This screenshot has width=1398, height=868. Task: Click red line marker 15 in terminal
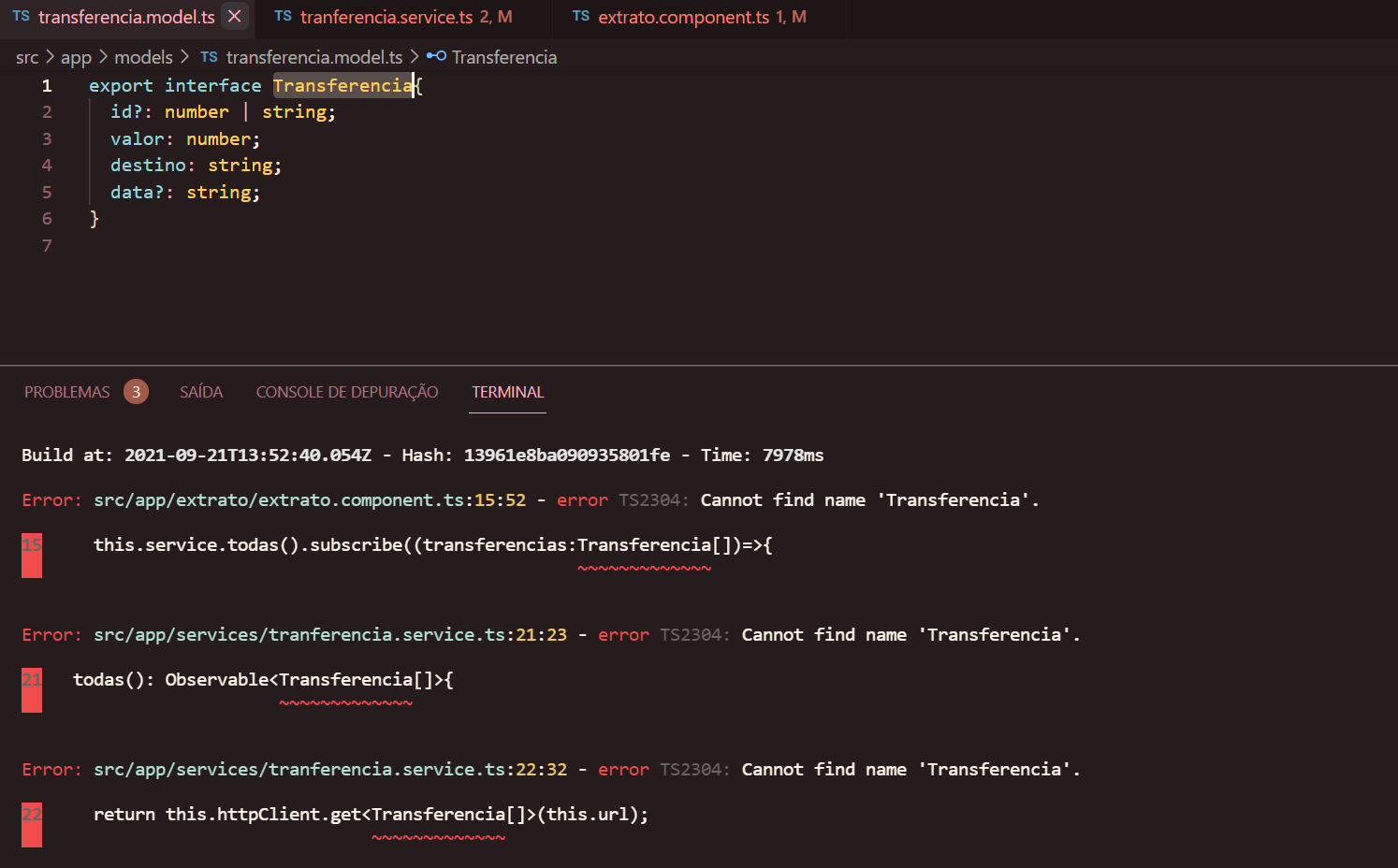(x=32, y=555)
